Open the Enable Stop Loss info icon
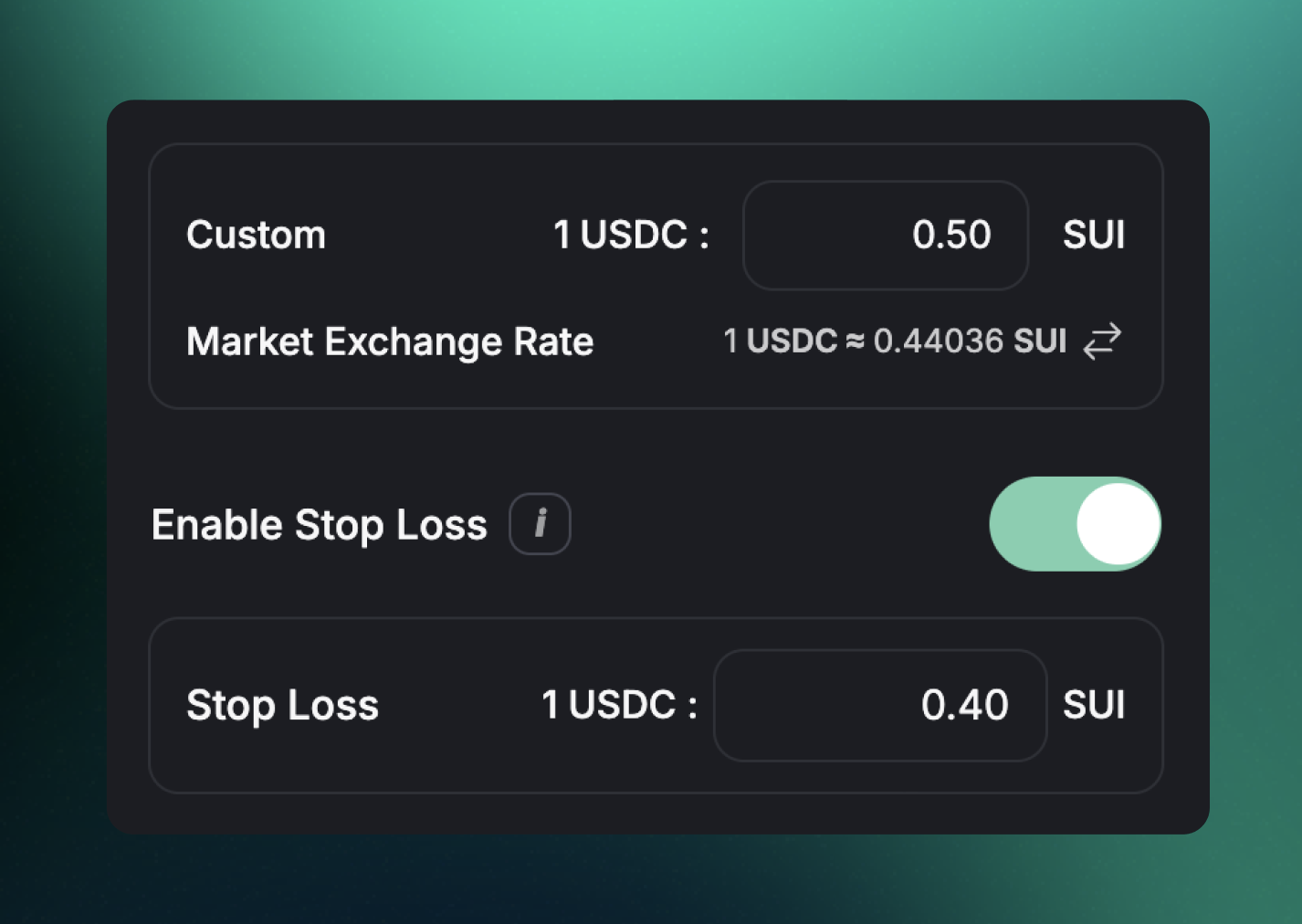This screenshot has width=1302, height=924. [x=540, y=524]
